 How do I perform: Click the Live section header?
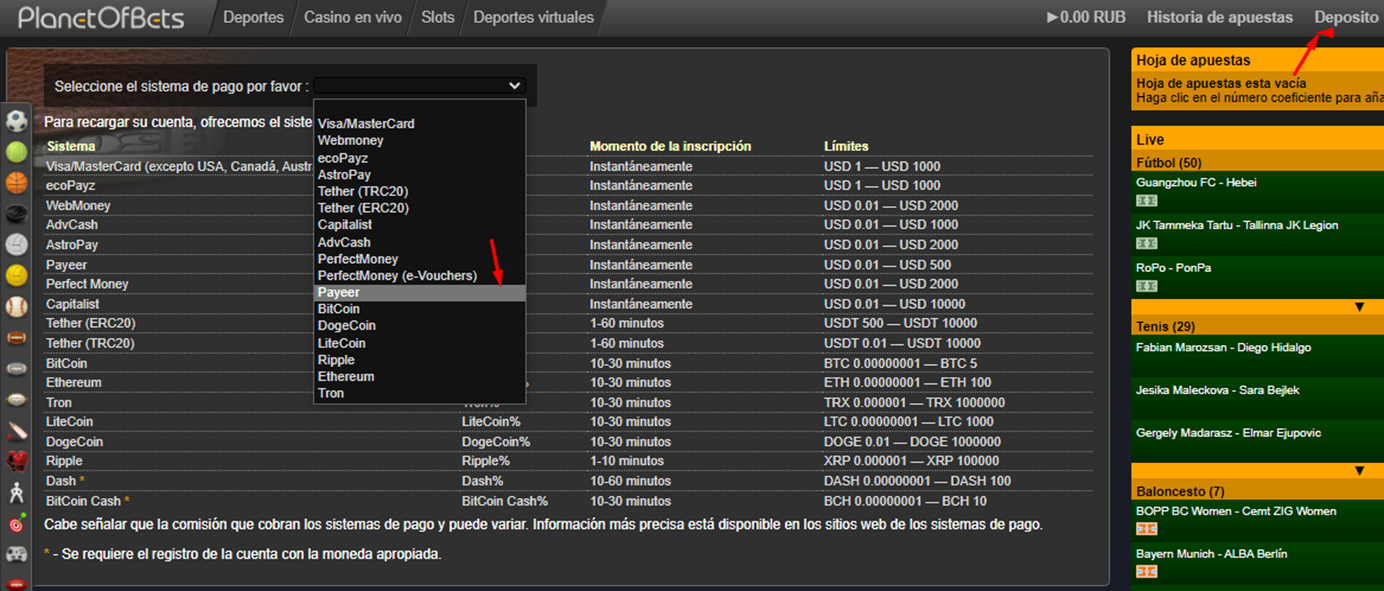pyautogui.click(x=1256, y=140)
